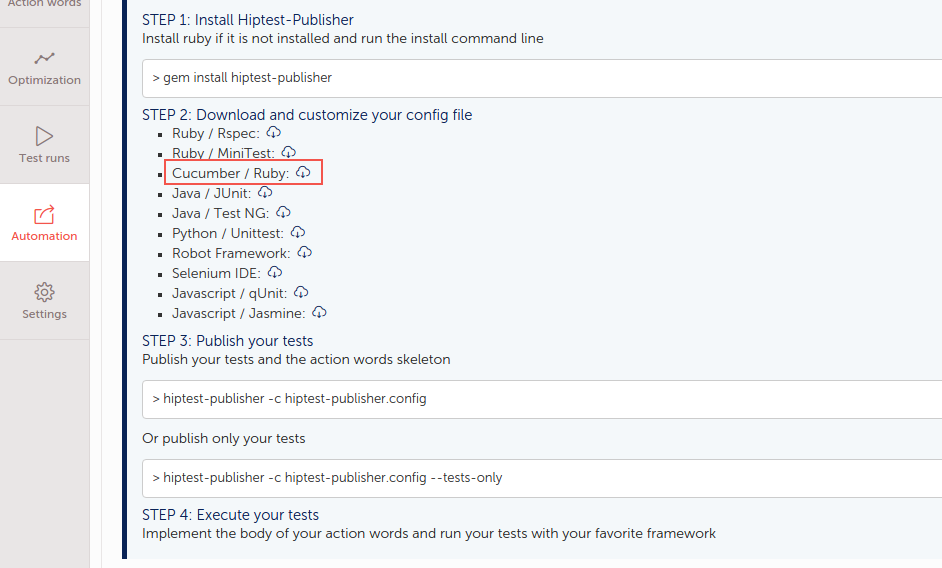Click the gem install hiptest-publisher command box
The width and height of the screenshot is (942, 568).
point(542,78)
